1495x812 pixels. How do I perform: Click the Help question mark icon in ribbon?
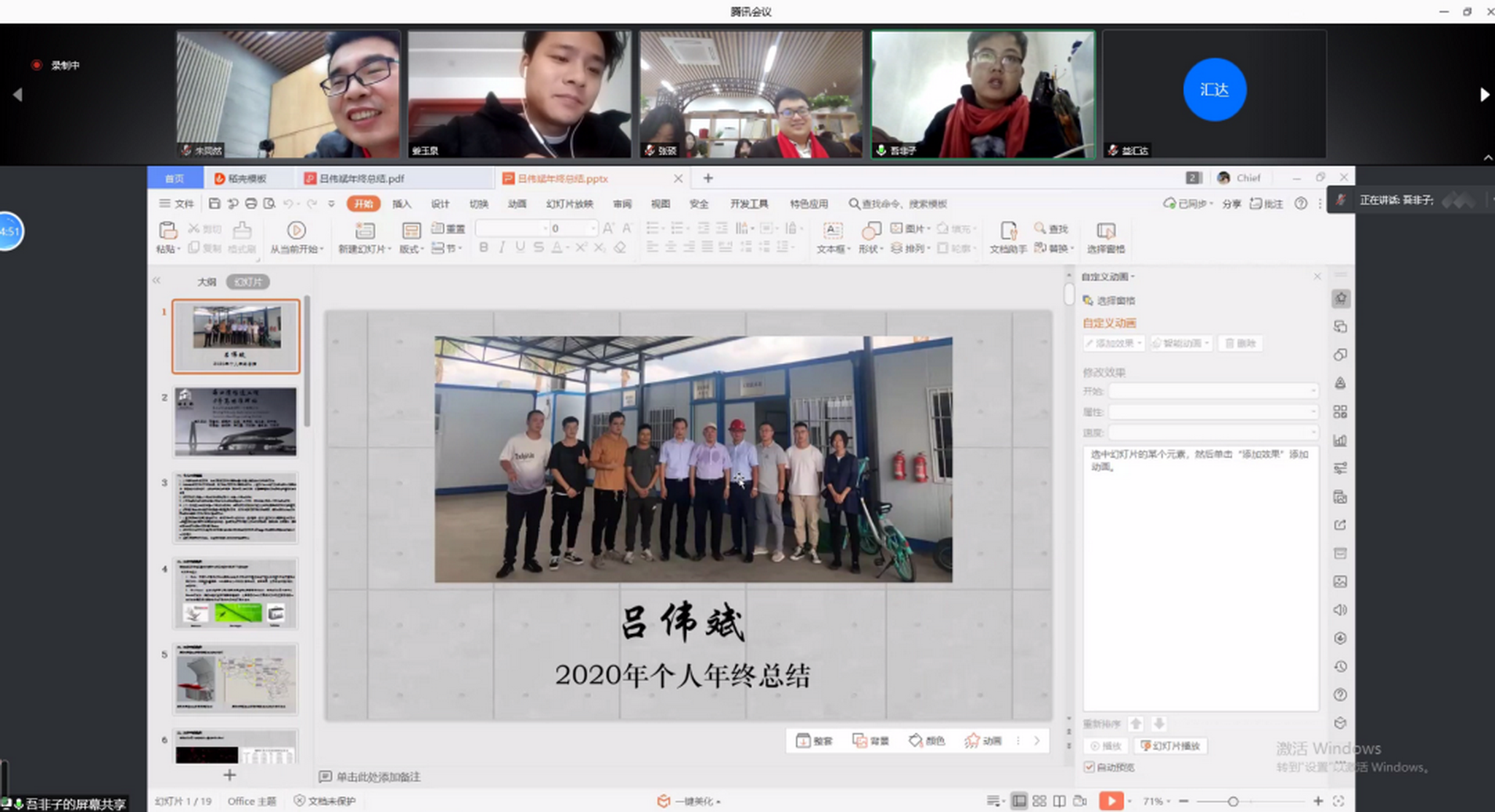1301,204
